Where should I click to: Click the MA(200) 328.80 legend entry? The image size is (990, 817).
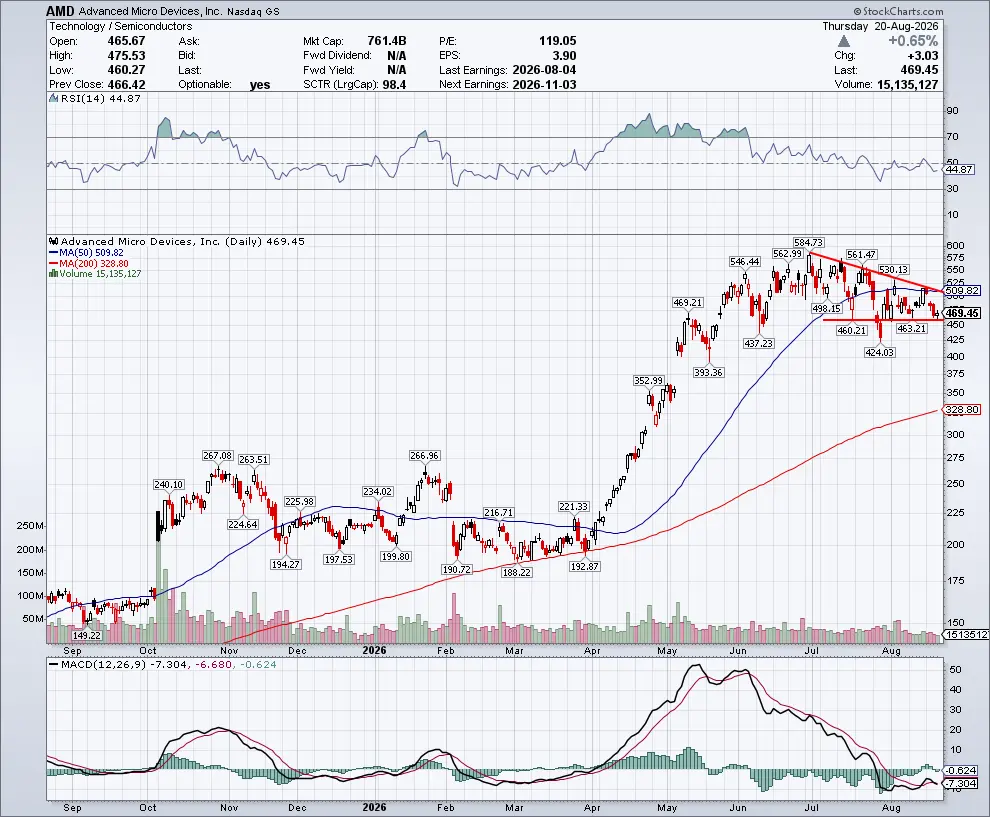(89, 263)
